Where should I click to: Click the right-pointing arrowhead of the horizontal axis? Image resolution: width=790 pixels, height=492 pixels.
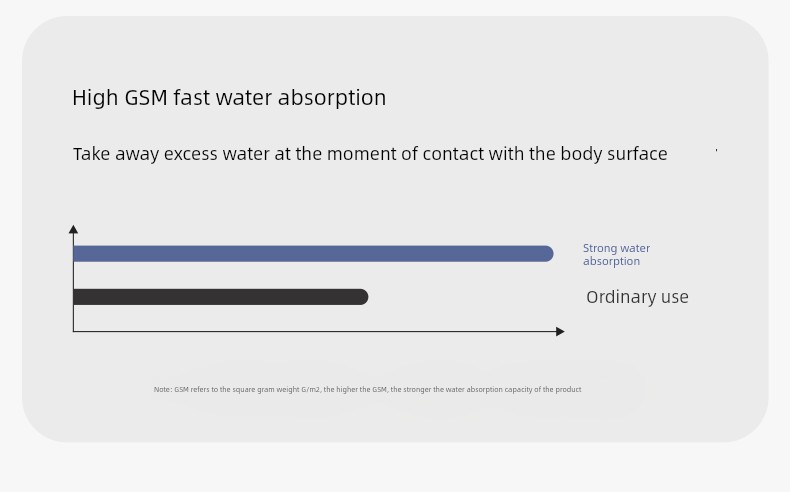point(560,331)
